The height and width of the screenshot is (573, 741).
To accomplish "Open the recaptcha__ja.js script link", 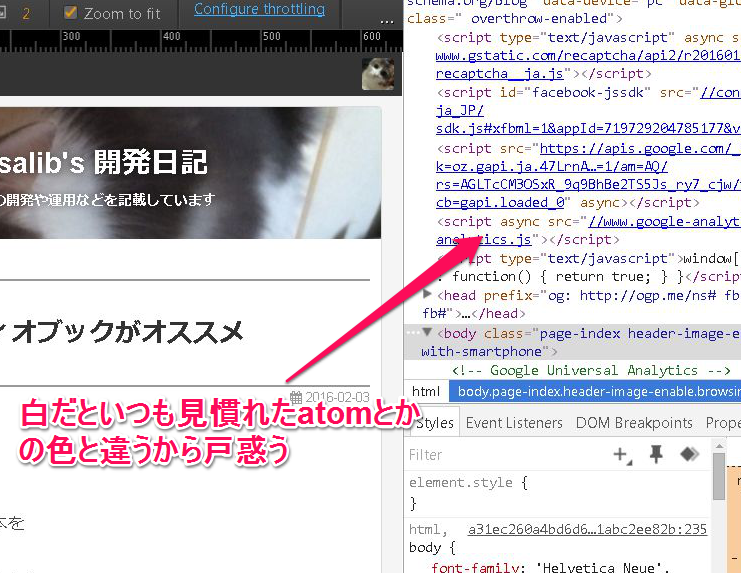I will [x=500, y=74].
